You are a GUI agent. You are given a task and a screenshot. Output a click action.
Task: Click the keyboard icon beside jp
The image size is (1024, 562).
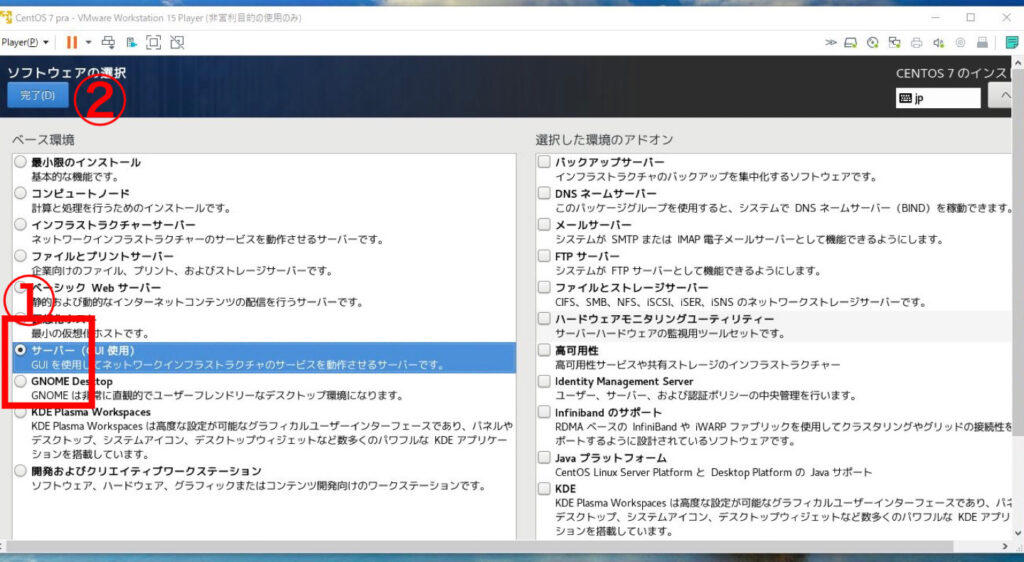coord(905,98)
